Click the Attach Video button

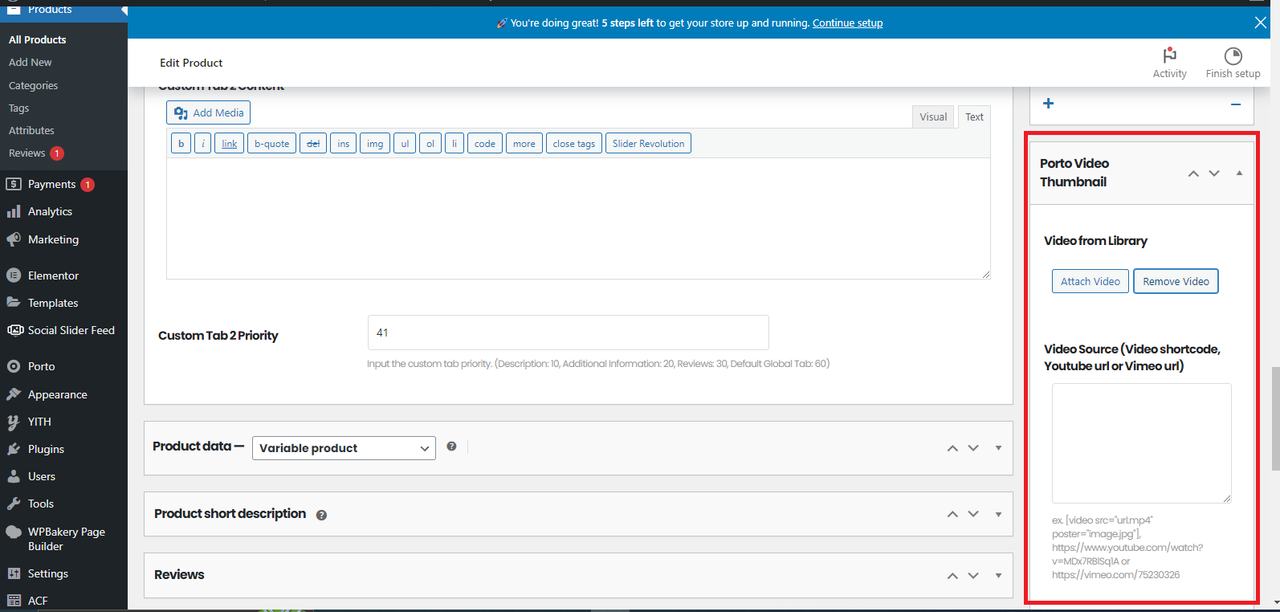tap(1090, 281)
